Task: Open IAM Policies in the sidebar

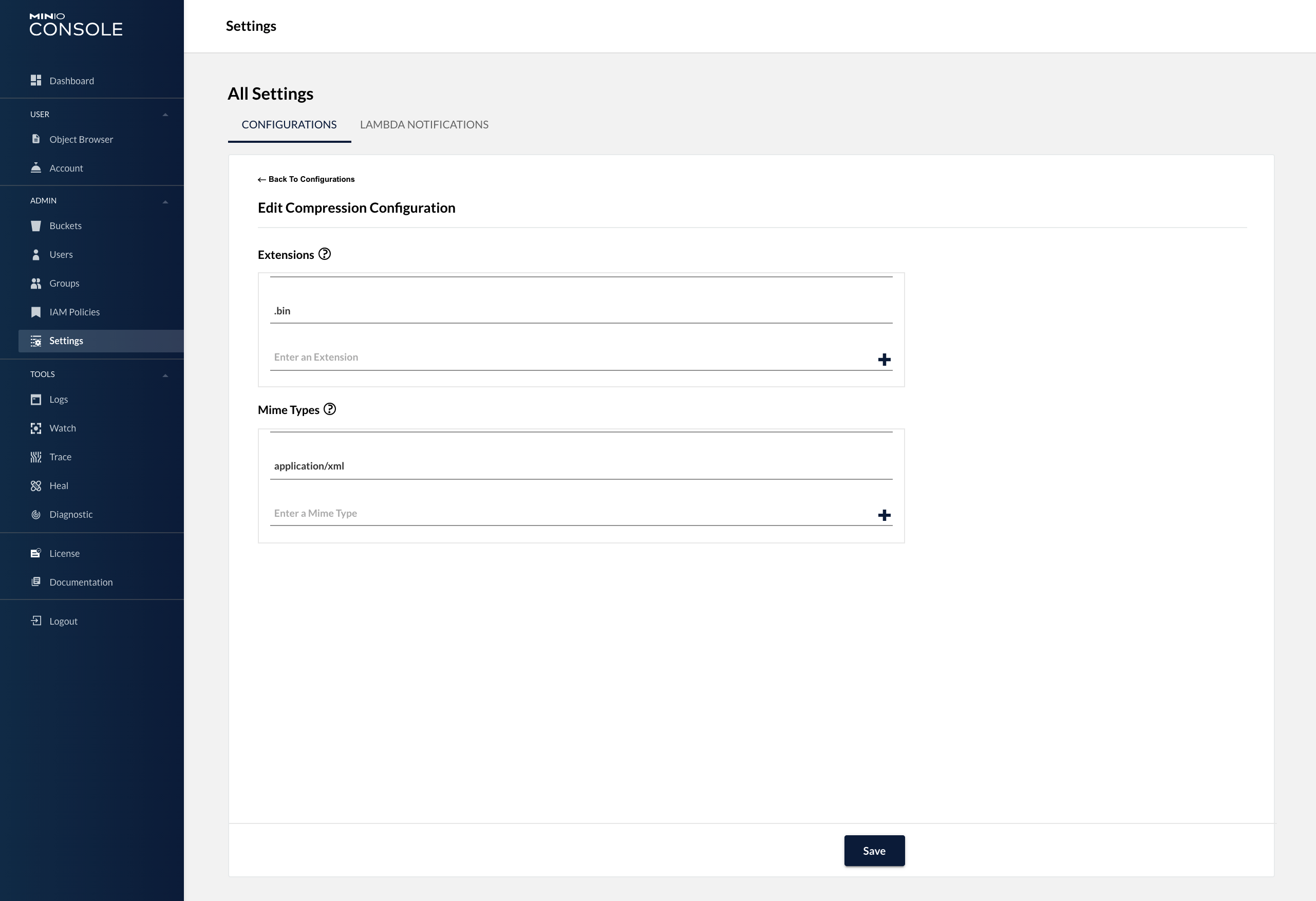Action: pos(74,312)
